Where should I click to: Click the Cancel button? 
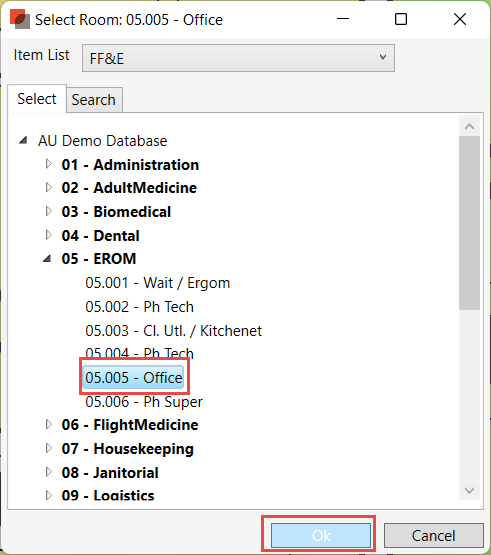point(434,536)
